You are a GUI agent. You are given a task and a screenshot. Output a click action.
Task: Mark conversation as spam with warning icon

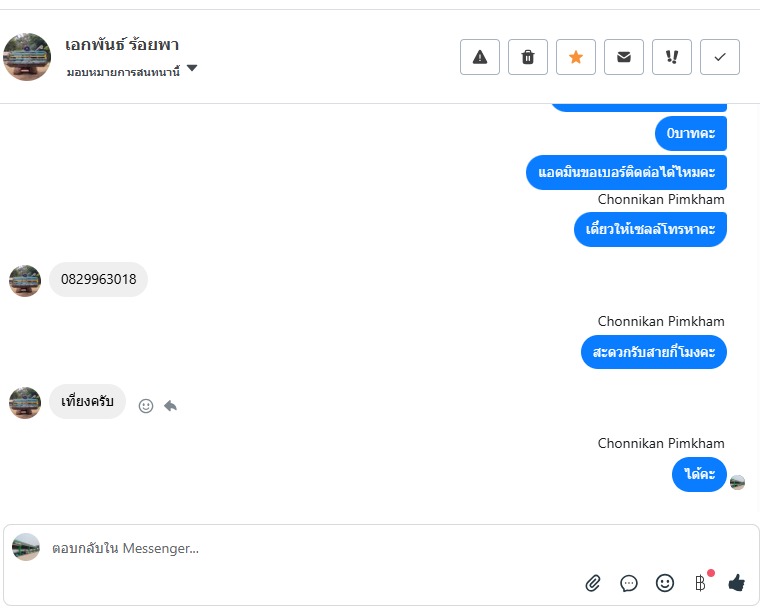pos(480,57)
